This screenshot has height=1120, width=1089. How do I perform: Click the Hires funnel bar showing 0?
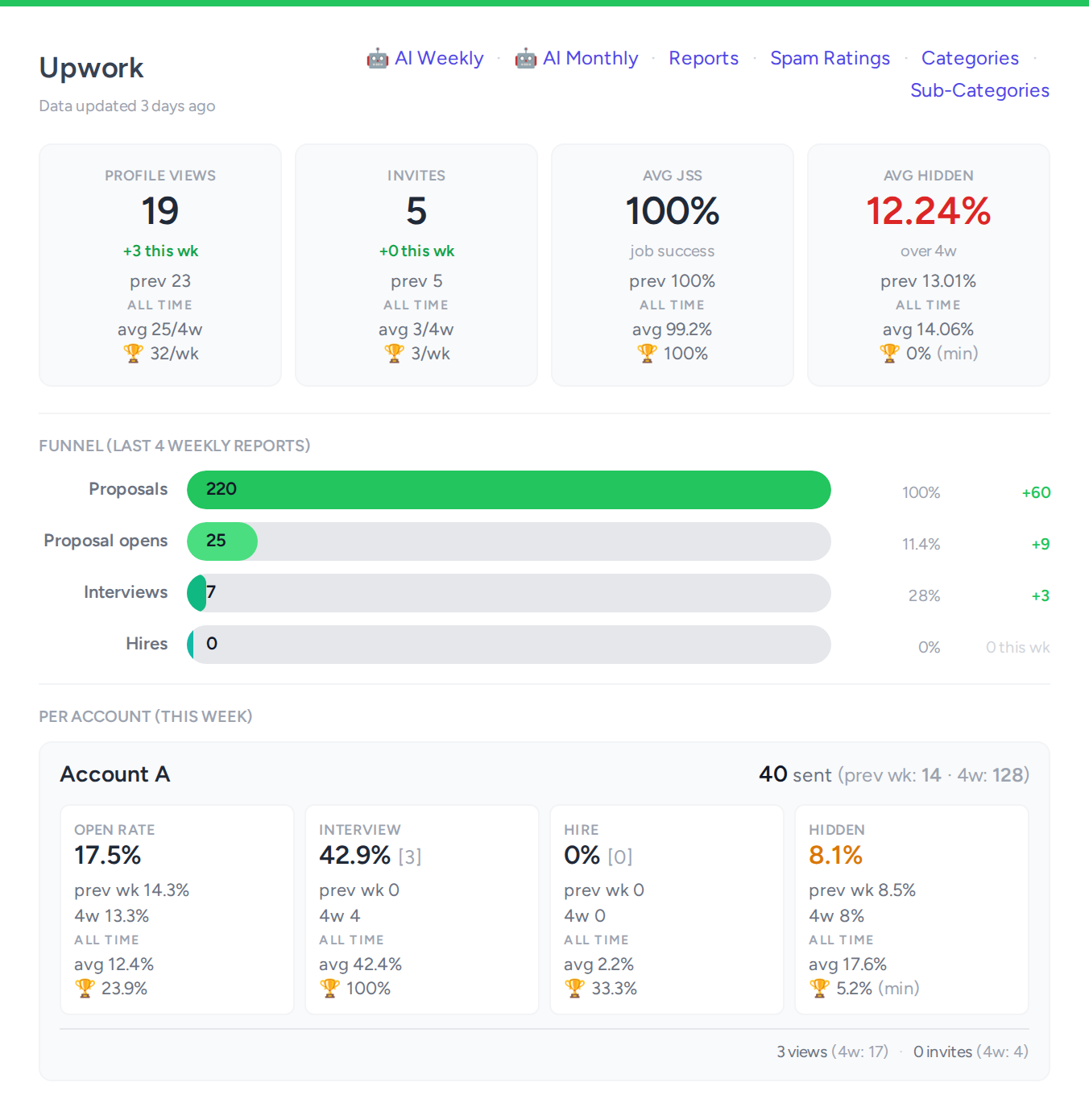coord(191,645)
